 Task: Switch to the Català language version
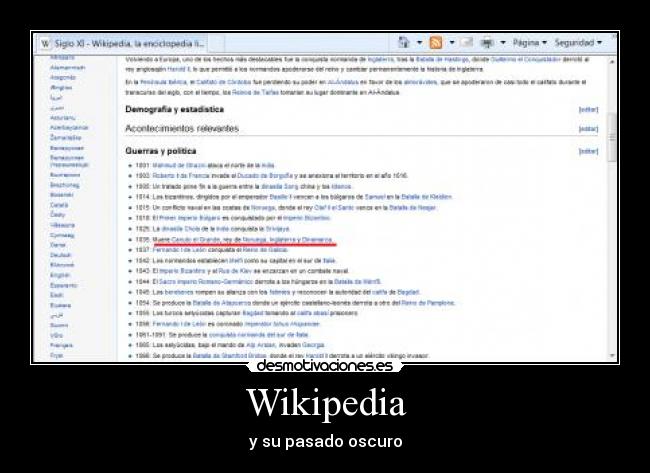[59, 205]
